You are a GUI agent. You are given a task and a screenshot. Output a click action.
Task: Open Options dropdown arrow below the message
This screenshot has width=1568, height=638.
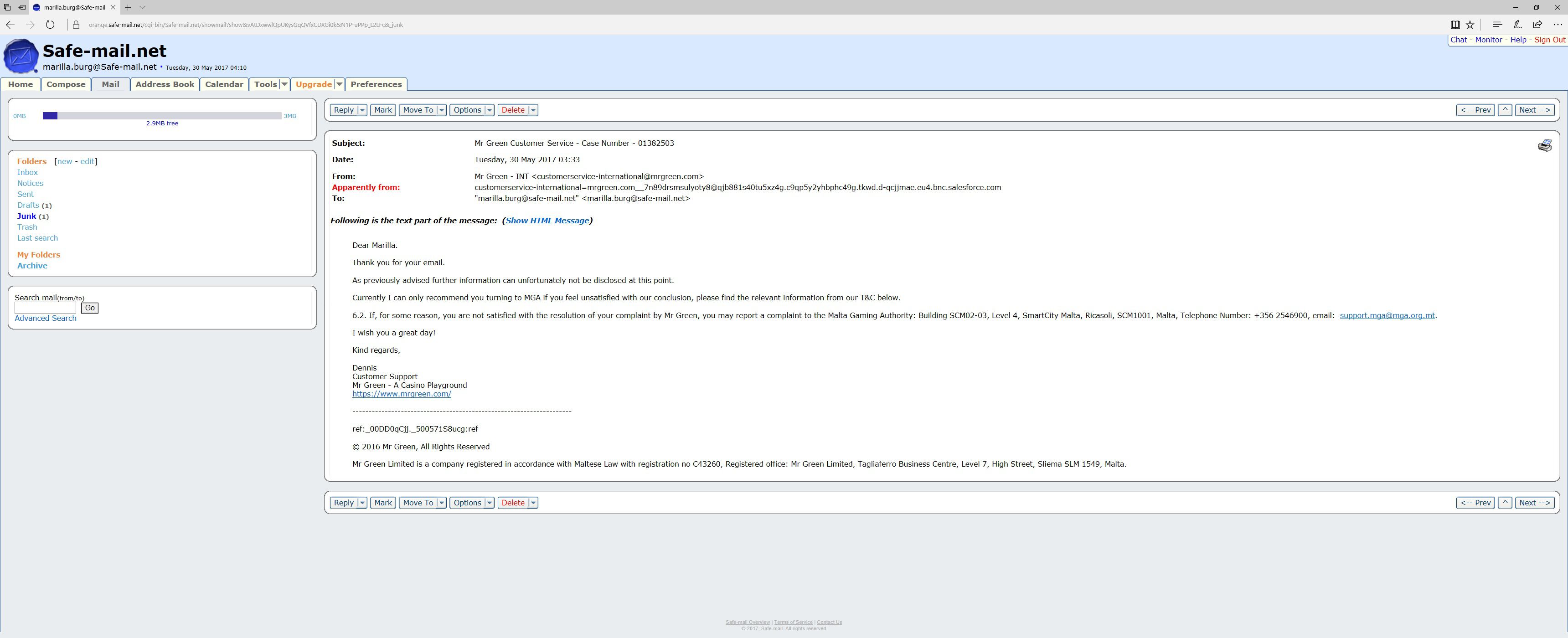click(x=490, y=503)
